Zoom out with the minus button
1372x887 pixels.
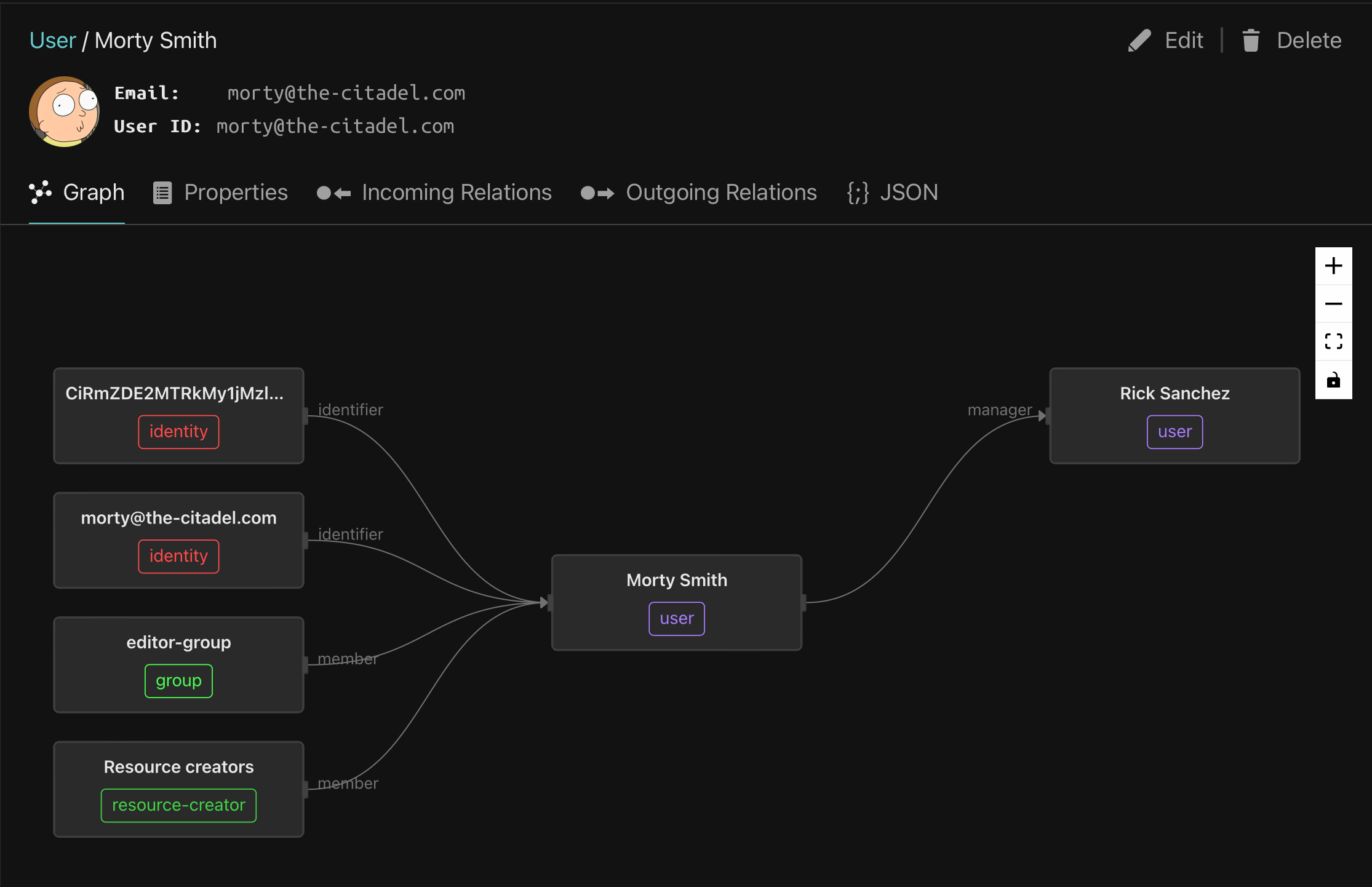tap(1333, 304)
